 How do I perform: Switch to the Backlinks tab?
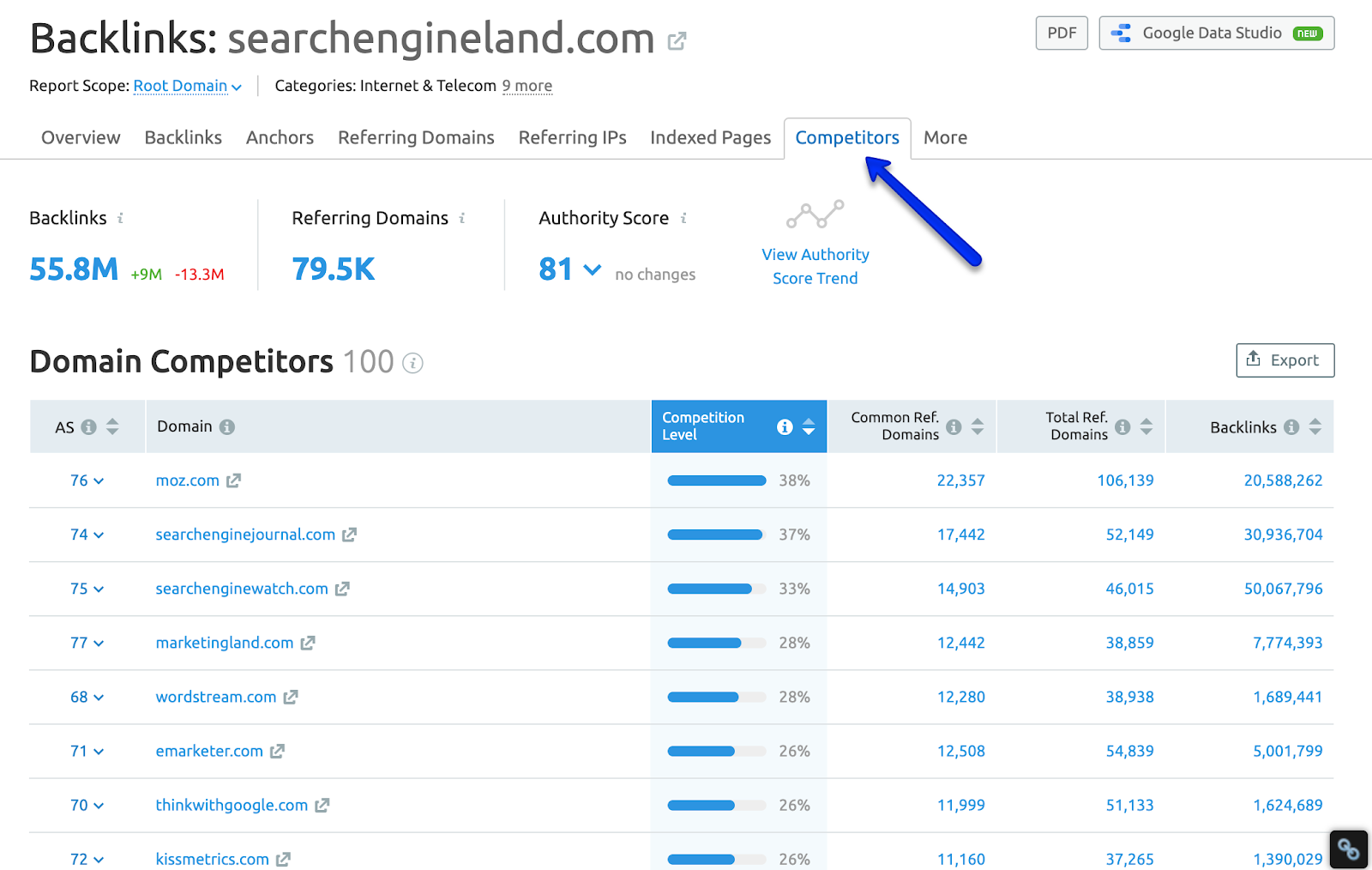[183, 137]
